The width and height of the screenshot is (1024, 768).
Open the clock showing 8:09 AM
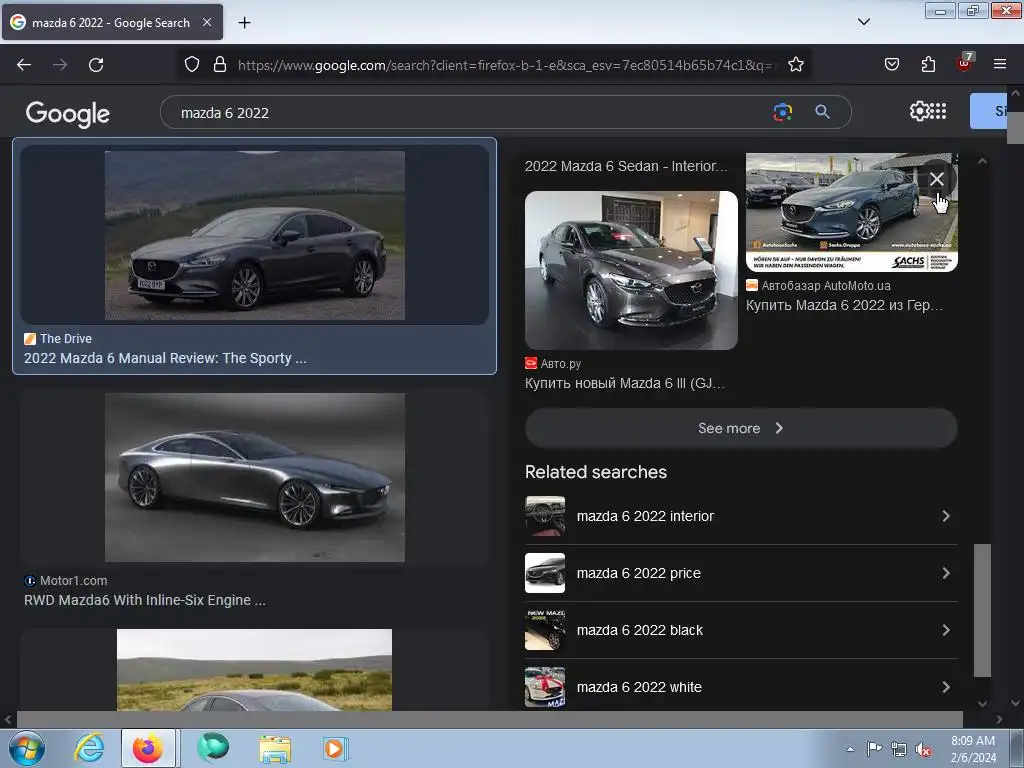tap(973, 748)
